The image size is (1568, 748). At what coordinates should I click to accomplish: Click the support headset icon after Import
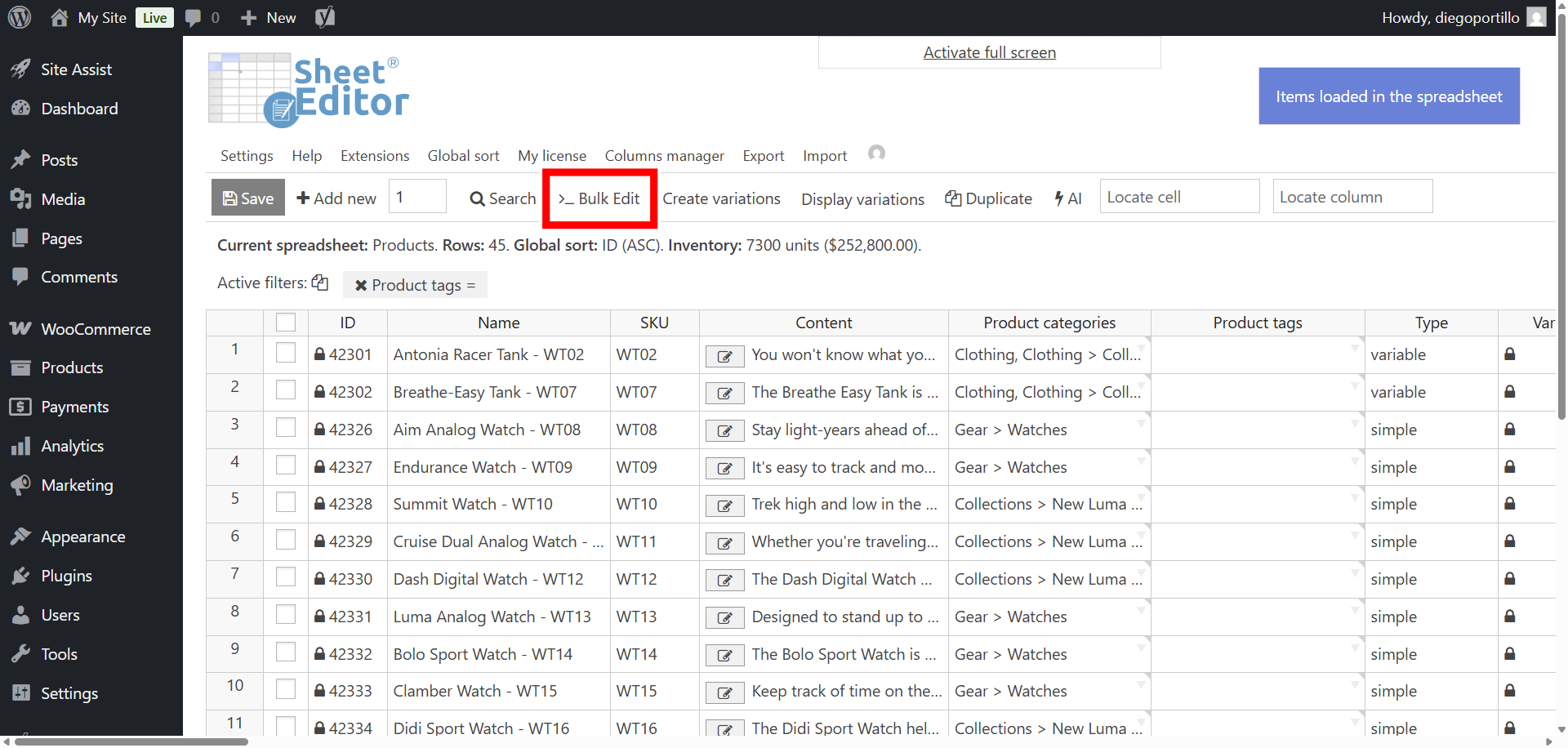876,154
